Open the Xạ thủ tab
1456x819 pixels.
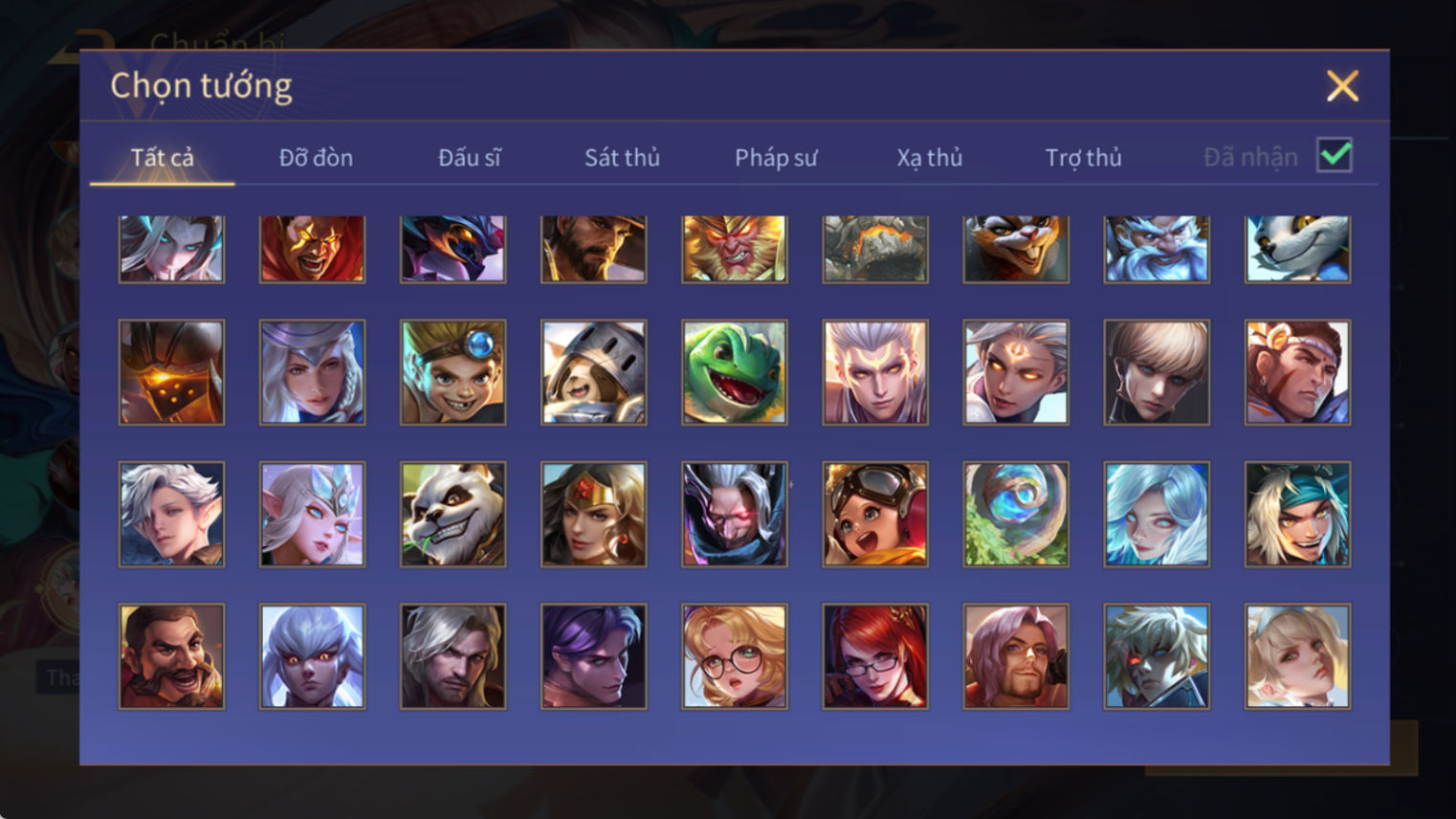point(930,157)
